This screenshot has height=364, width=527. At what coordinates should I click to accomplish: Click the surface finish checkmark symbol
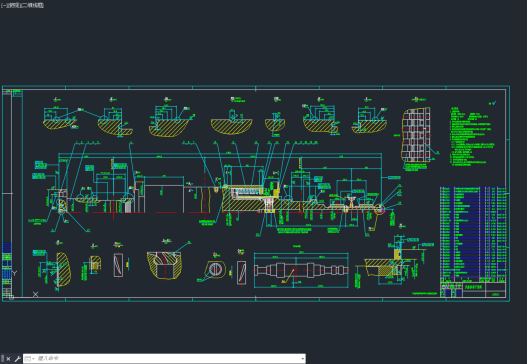tap(492, 103)
